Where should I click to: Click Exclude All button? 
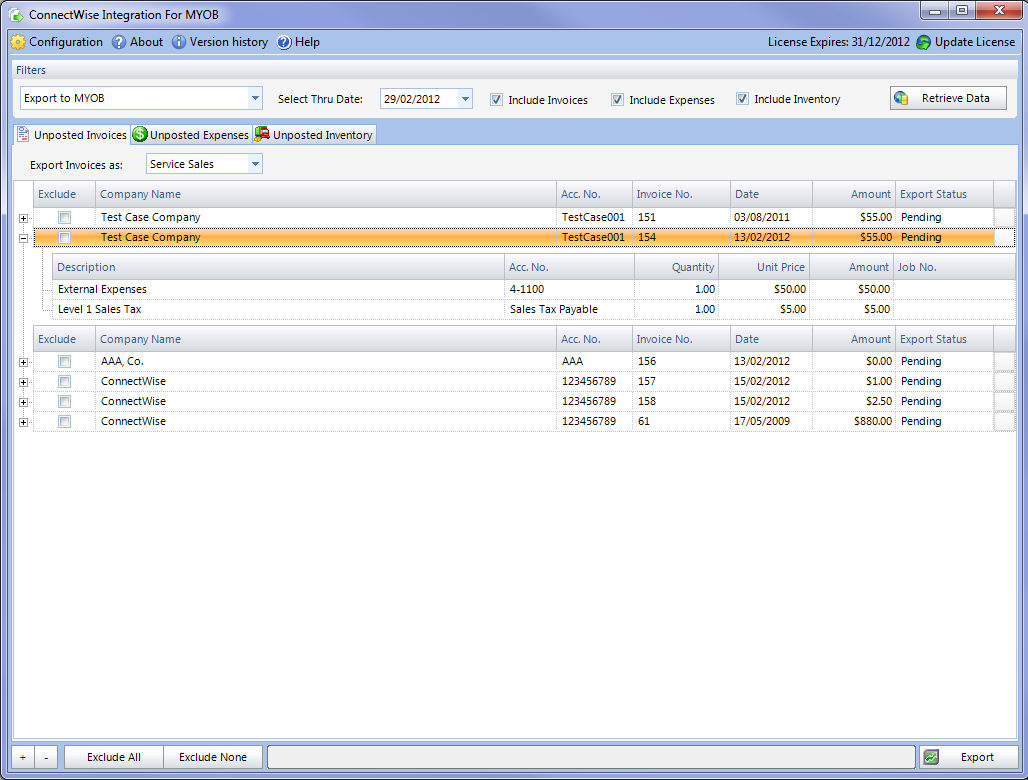coord(114,757)
